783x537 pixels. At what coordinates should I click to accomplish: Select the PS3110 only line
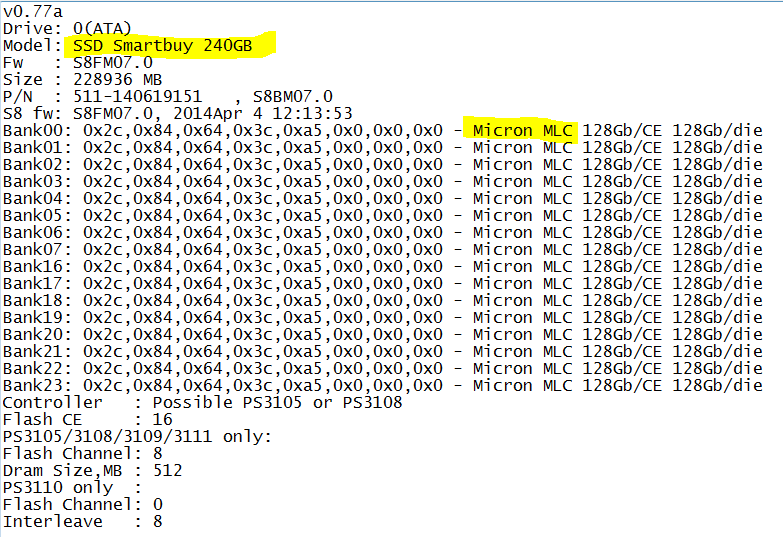click(72, 487)
